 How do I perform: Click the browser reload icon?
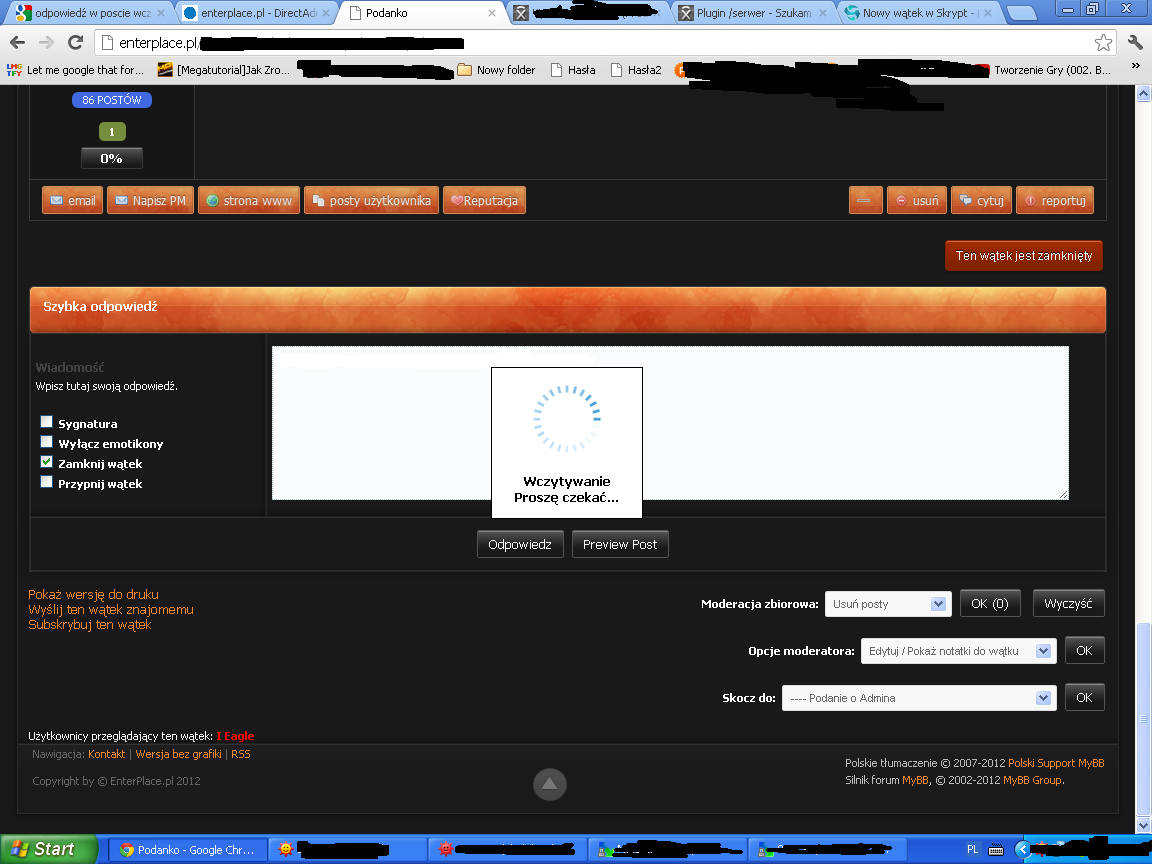(75, 43)
